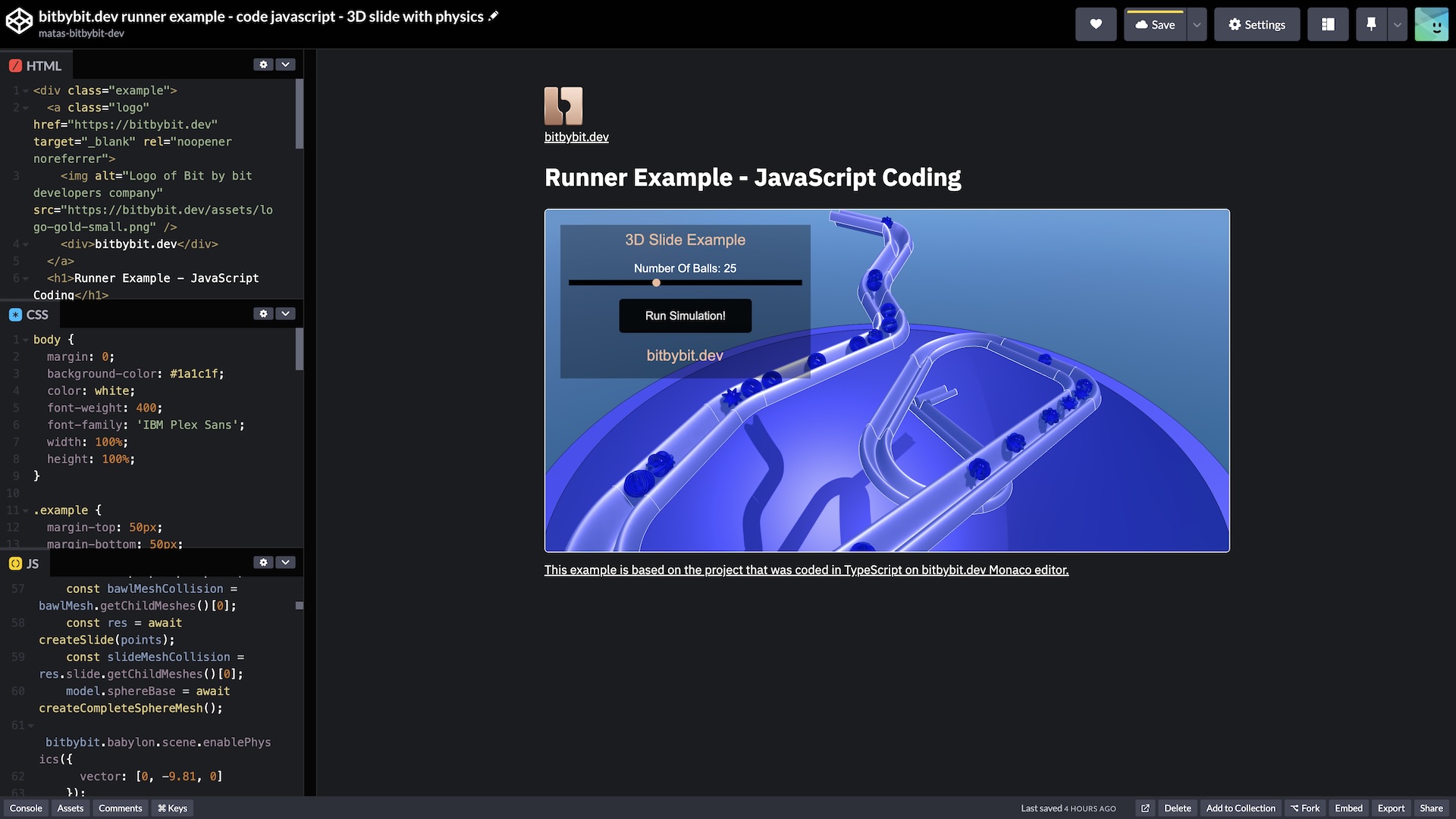Open the Console panel
This screenshot has width=1456, height=819.
26,808
